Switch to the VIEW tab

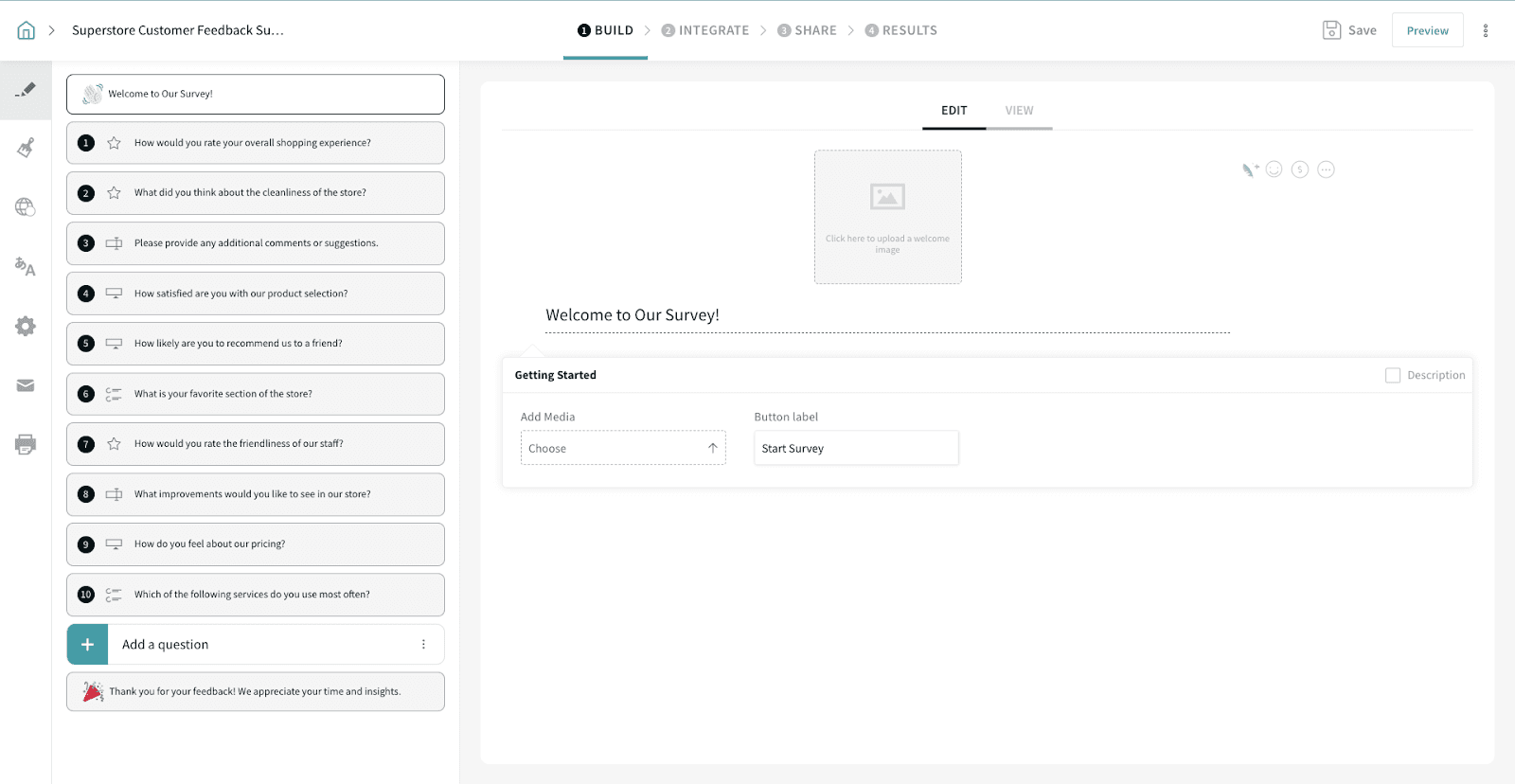[x=1019, y=111]
